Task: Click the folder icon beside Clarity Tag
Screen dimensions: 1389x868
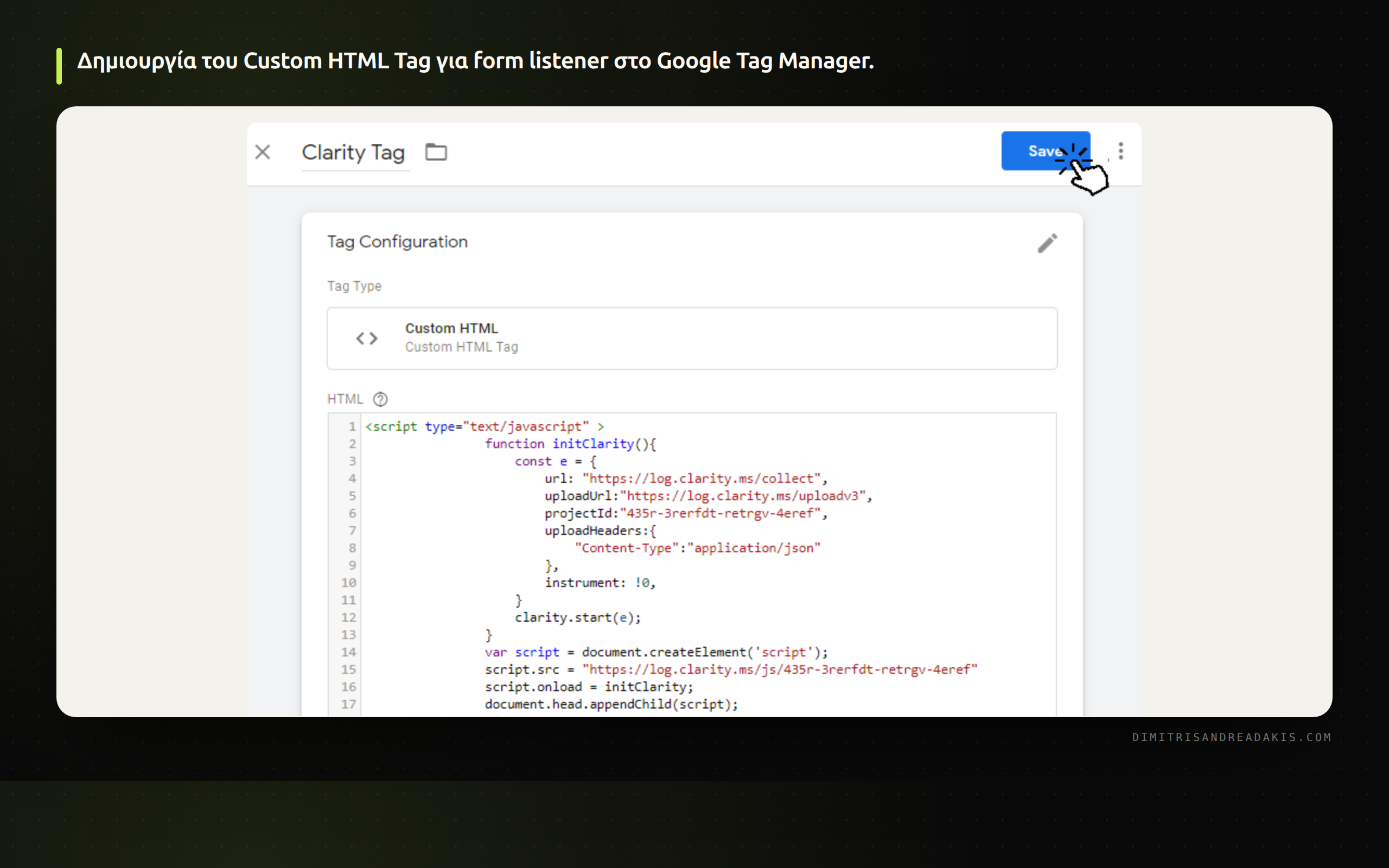Action: pyautogui.click(x=436, y=152)
